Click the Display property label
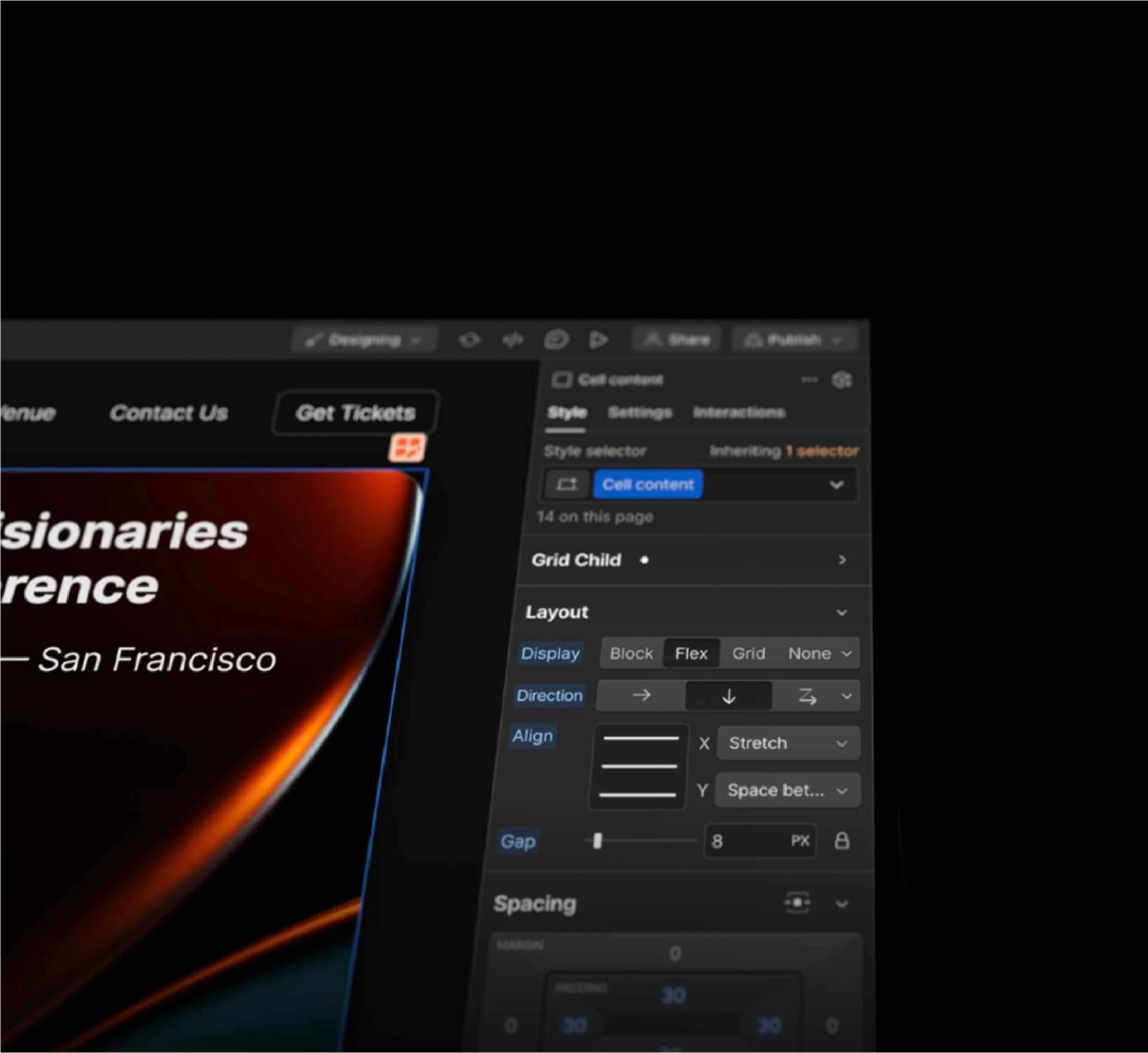 [550, 654]
